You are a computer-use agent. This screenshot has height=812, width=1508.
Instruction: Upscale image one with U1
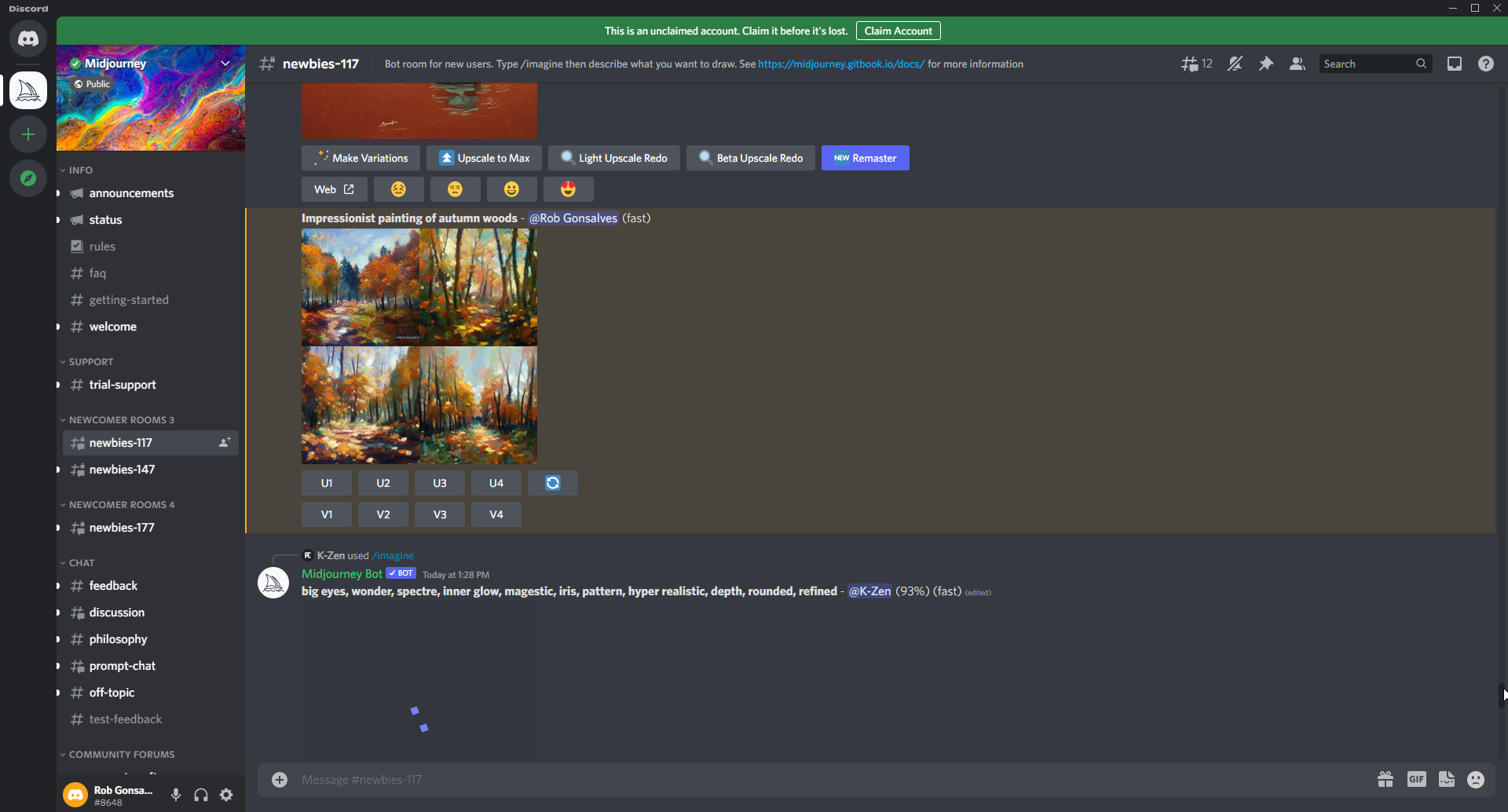[327, 483]
